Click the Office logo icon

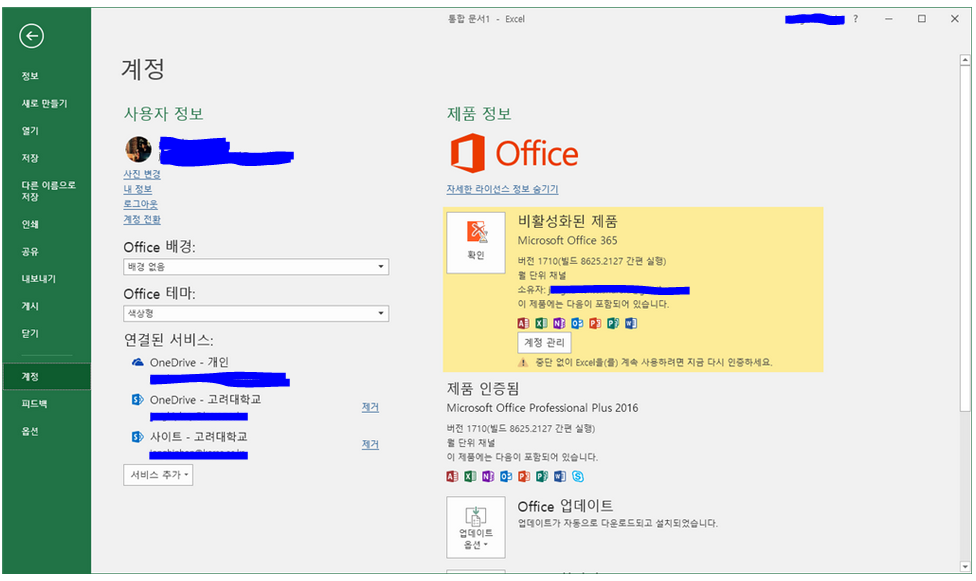467,153
